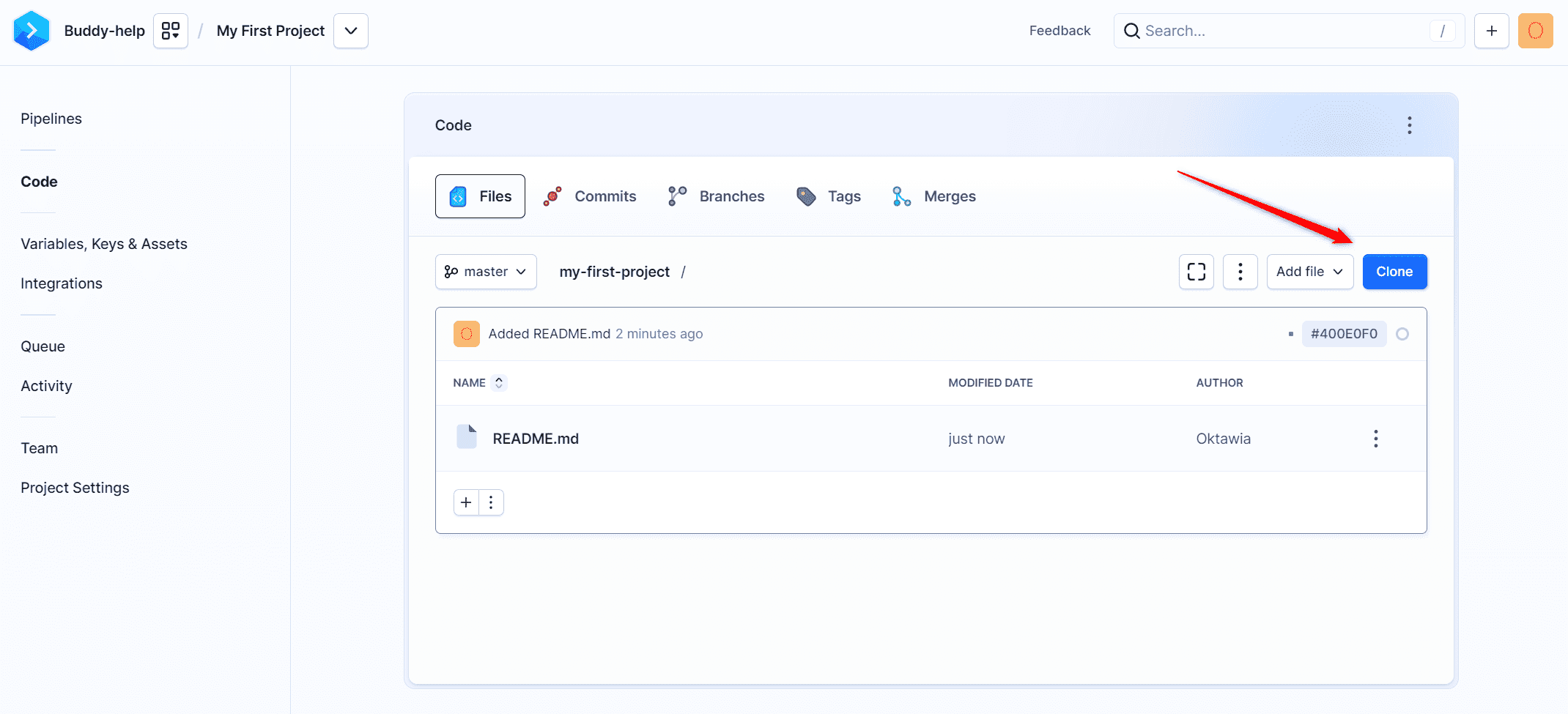Open Variables, Keys & Assets

[104, 244]
